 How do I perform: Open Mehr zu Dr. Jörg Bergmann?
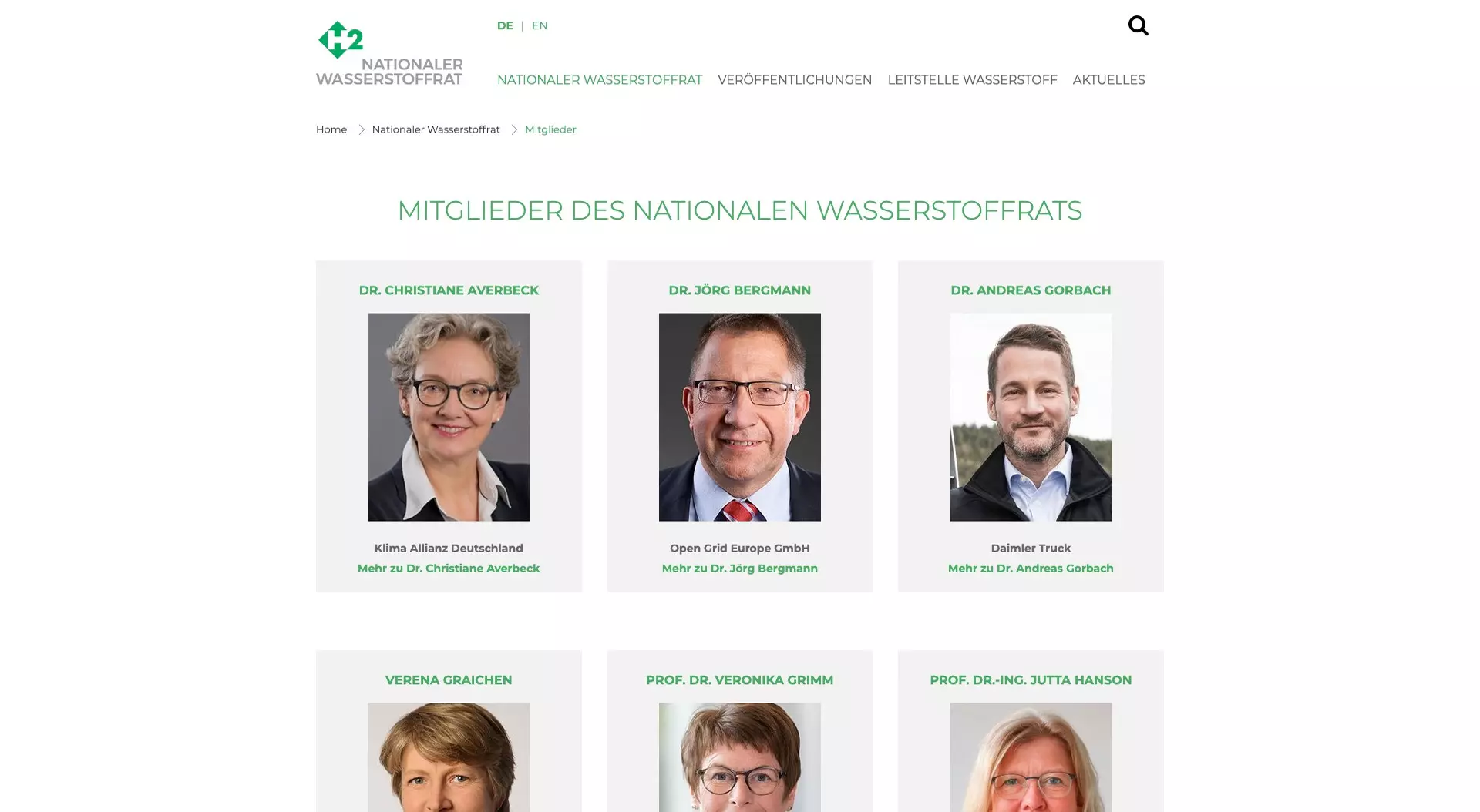click(x=740, y=569)
